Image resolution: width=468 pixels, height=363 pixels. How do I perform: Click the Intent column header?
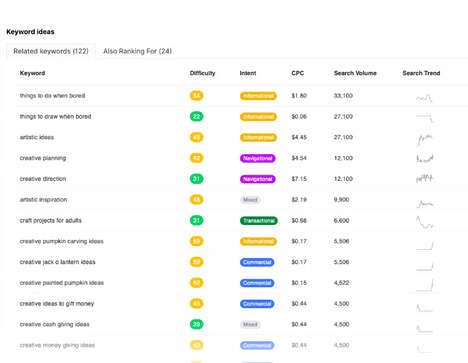(248, 73)
